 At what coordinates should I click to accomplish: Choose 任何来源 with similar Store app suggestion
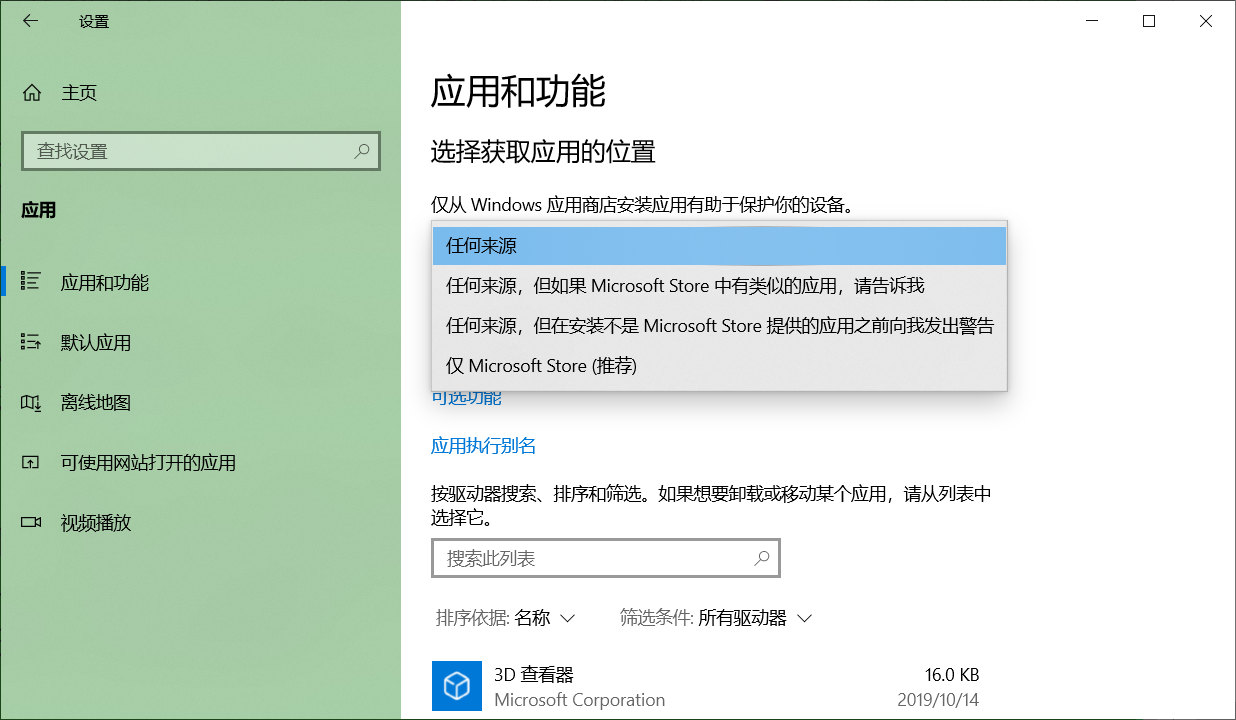[x=718, y=286]
